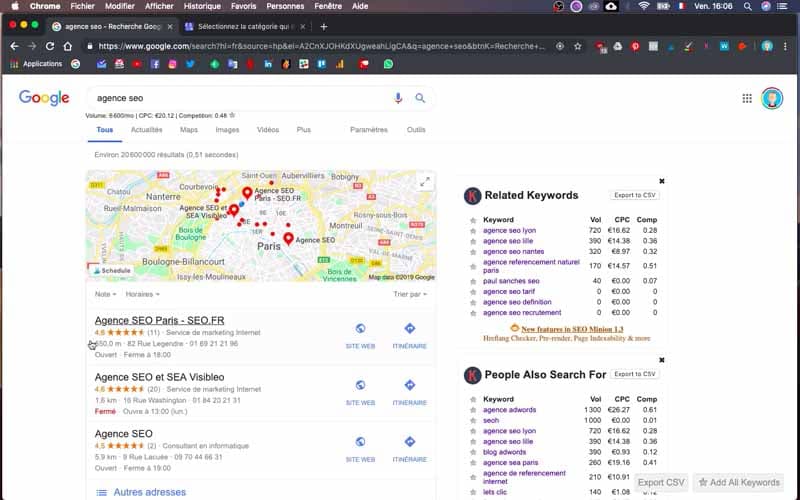The image size is (800, 500).
Task: Get Itinéraire for the Agence SEO listing
Action: point(409,449)
